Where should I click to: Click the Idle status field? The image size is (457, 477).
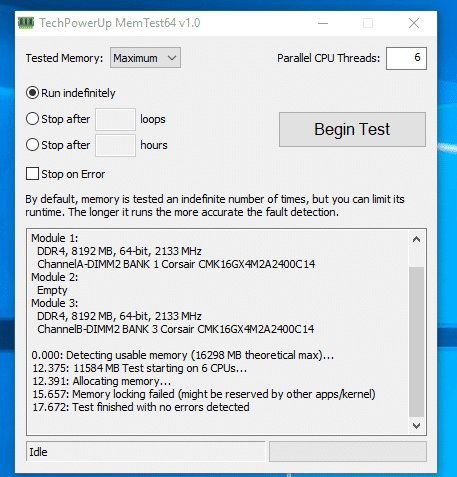tap(145, 452)
